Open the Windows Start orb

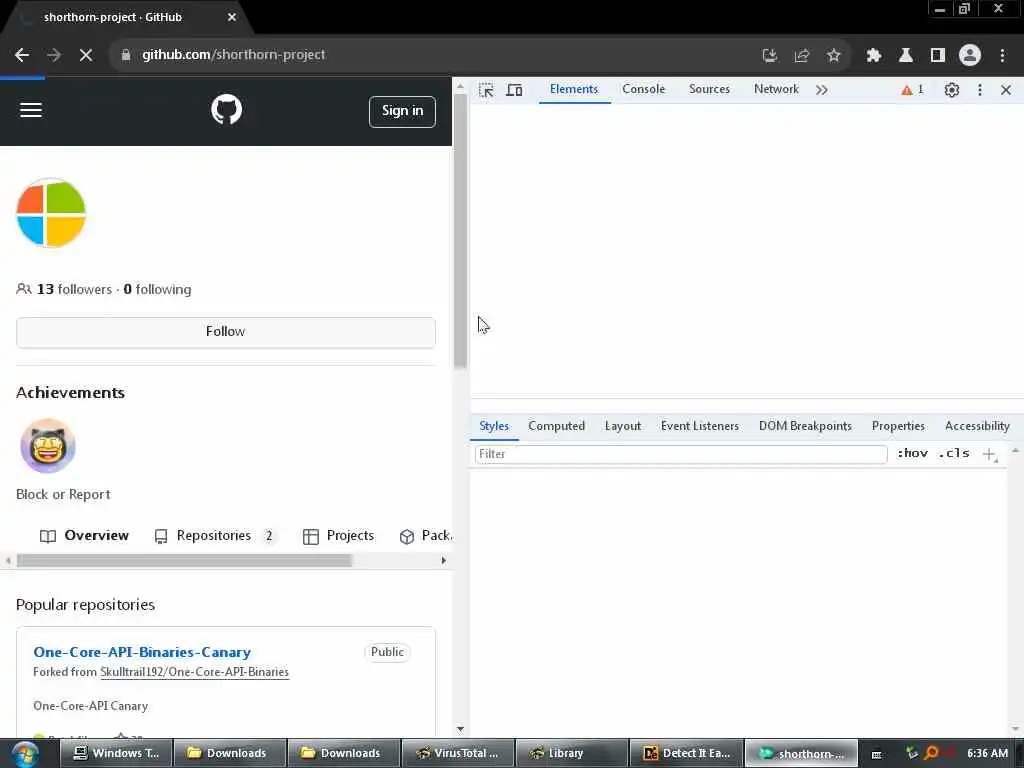25,753
